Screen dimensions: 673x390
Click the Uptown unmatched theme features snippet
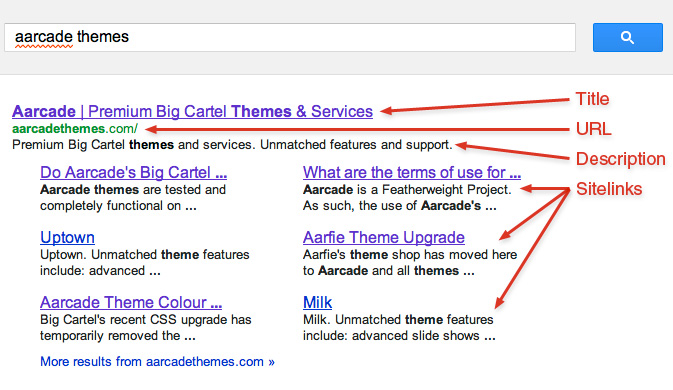(145, 263)
